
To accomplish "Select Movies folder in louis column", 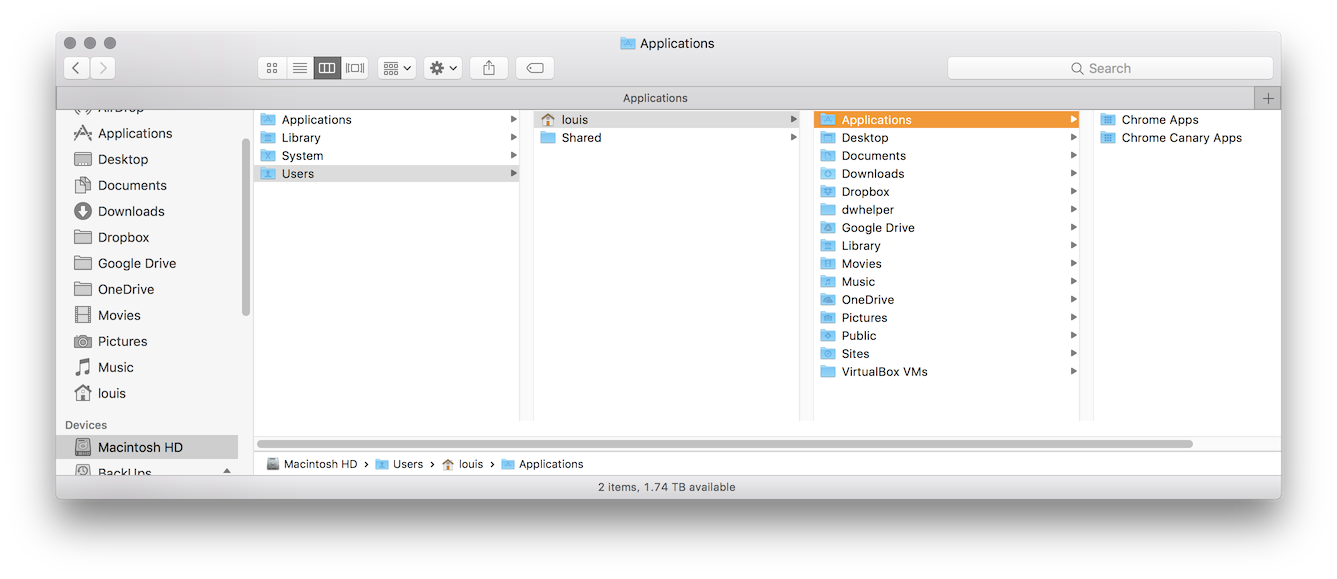I will [x=947, y=263].
